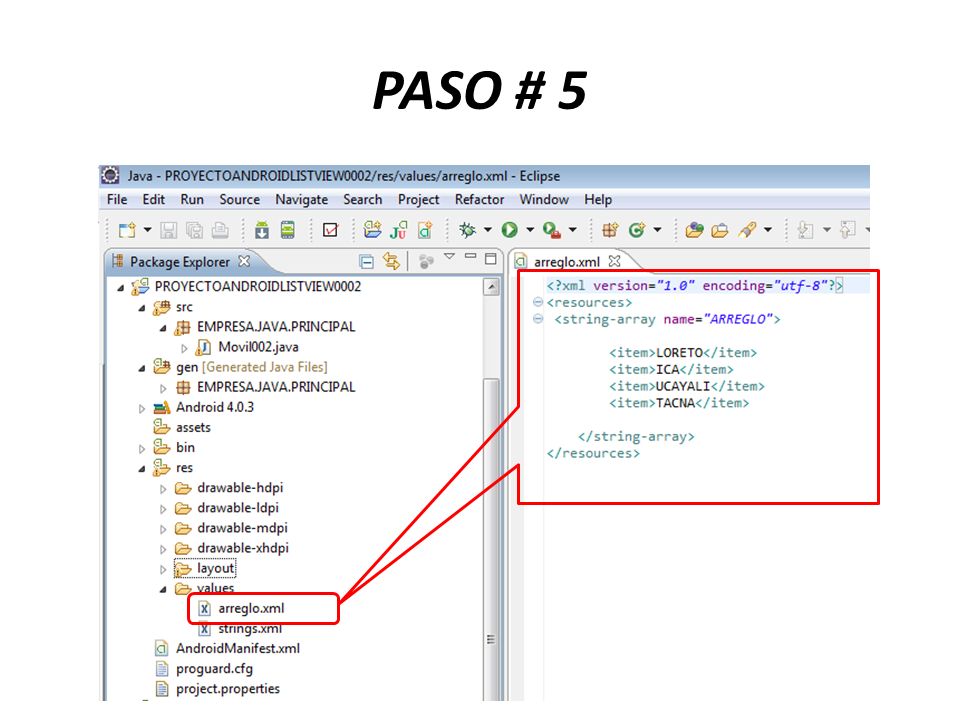This screenshot has height=720, width=960.
Task: Select project.properties file
Action: (228, 689)
